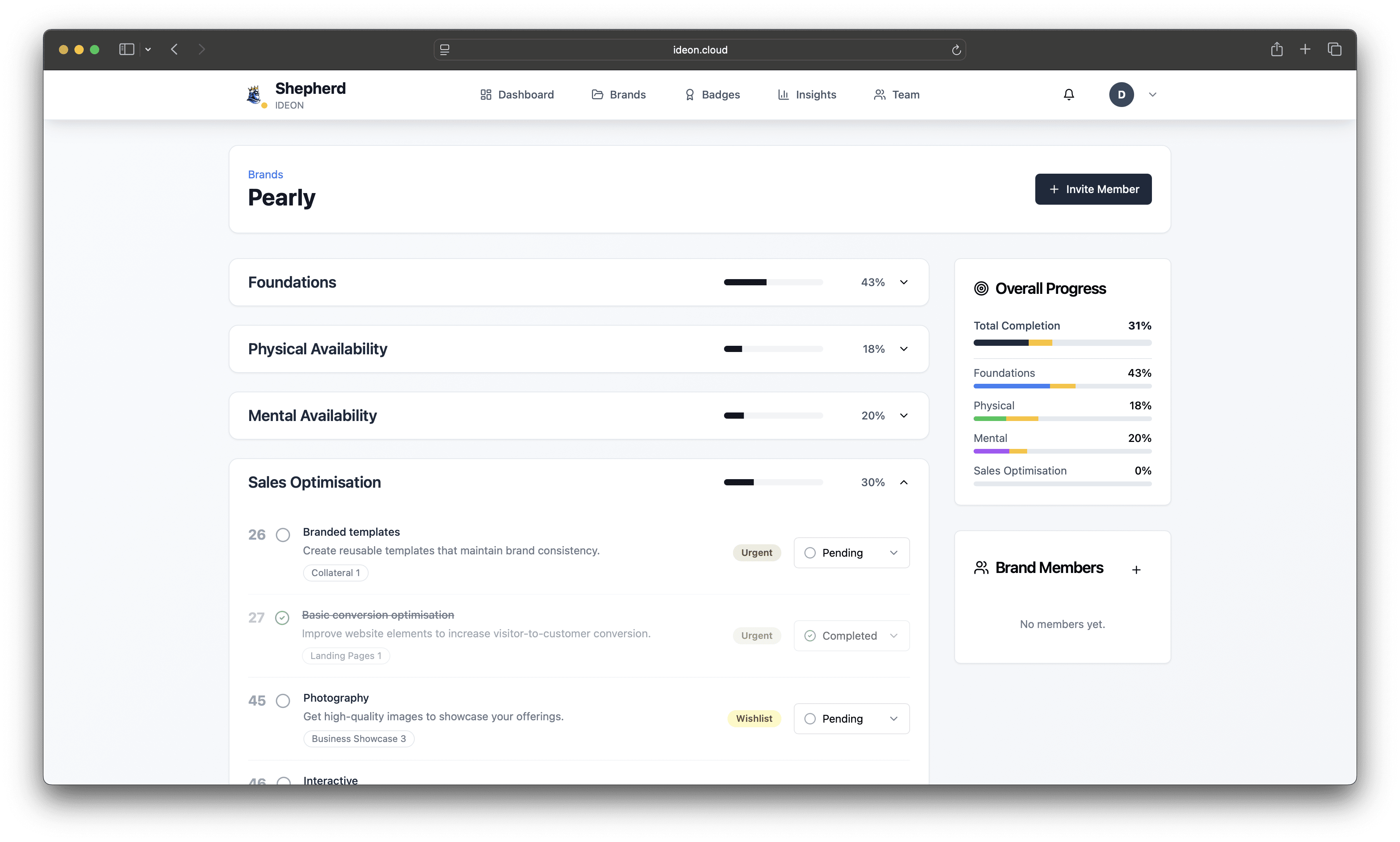Uncheck Basic conversion optimisation task
The image size is (1400, 842).
click(282, 618)
